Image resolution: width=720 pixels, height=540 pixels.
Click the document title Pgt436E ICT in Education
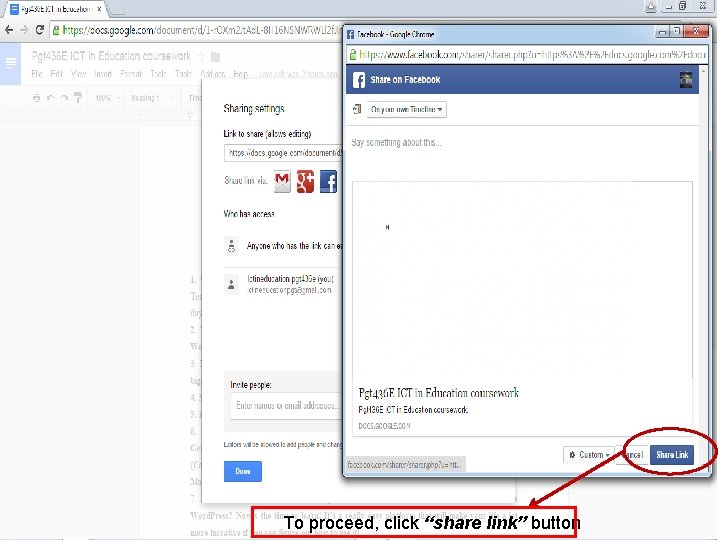click(111, 56)
